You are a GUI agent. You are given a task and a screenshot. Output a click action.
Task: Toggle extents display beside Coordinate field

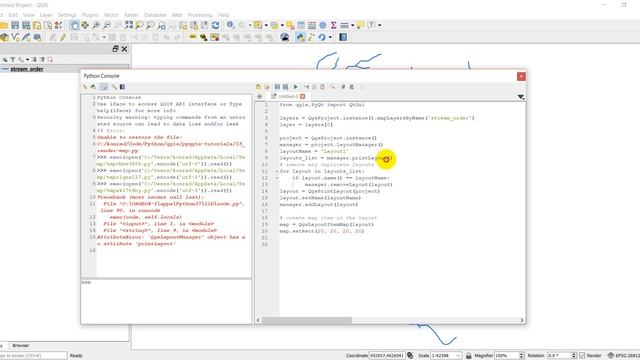(410, 356)
